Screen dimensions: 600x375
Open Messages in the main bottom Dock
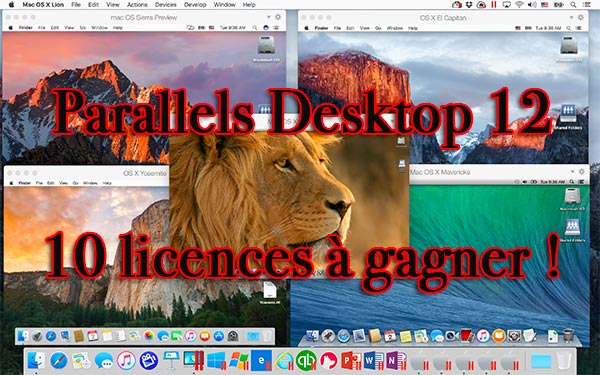pos(104,361)
